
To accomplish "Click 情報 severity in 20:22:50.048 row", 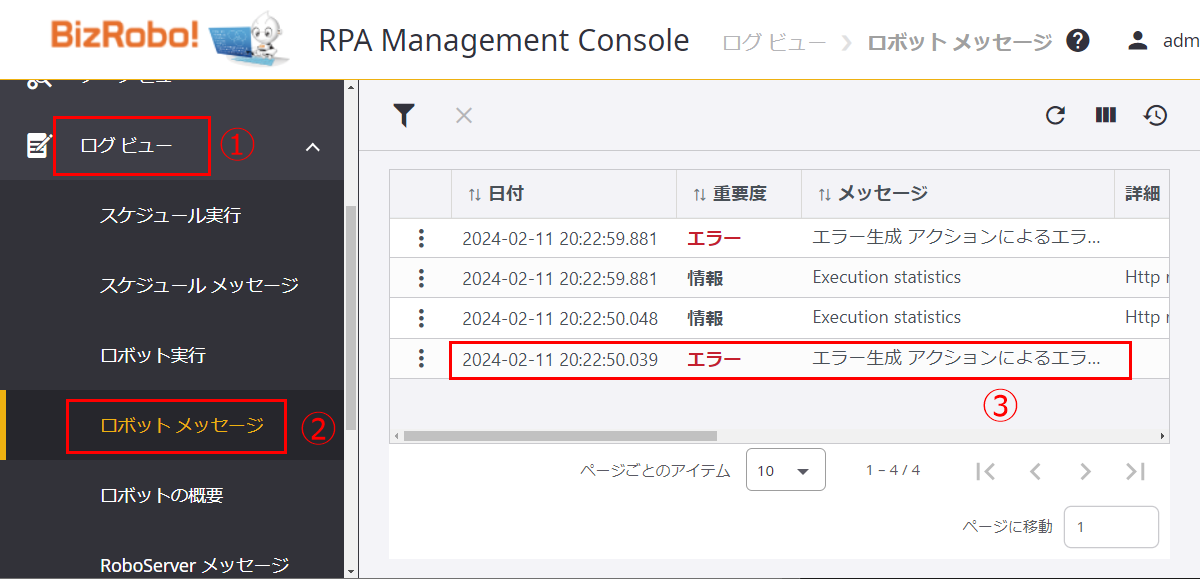I will 705,319.
